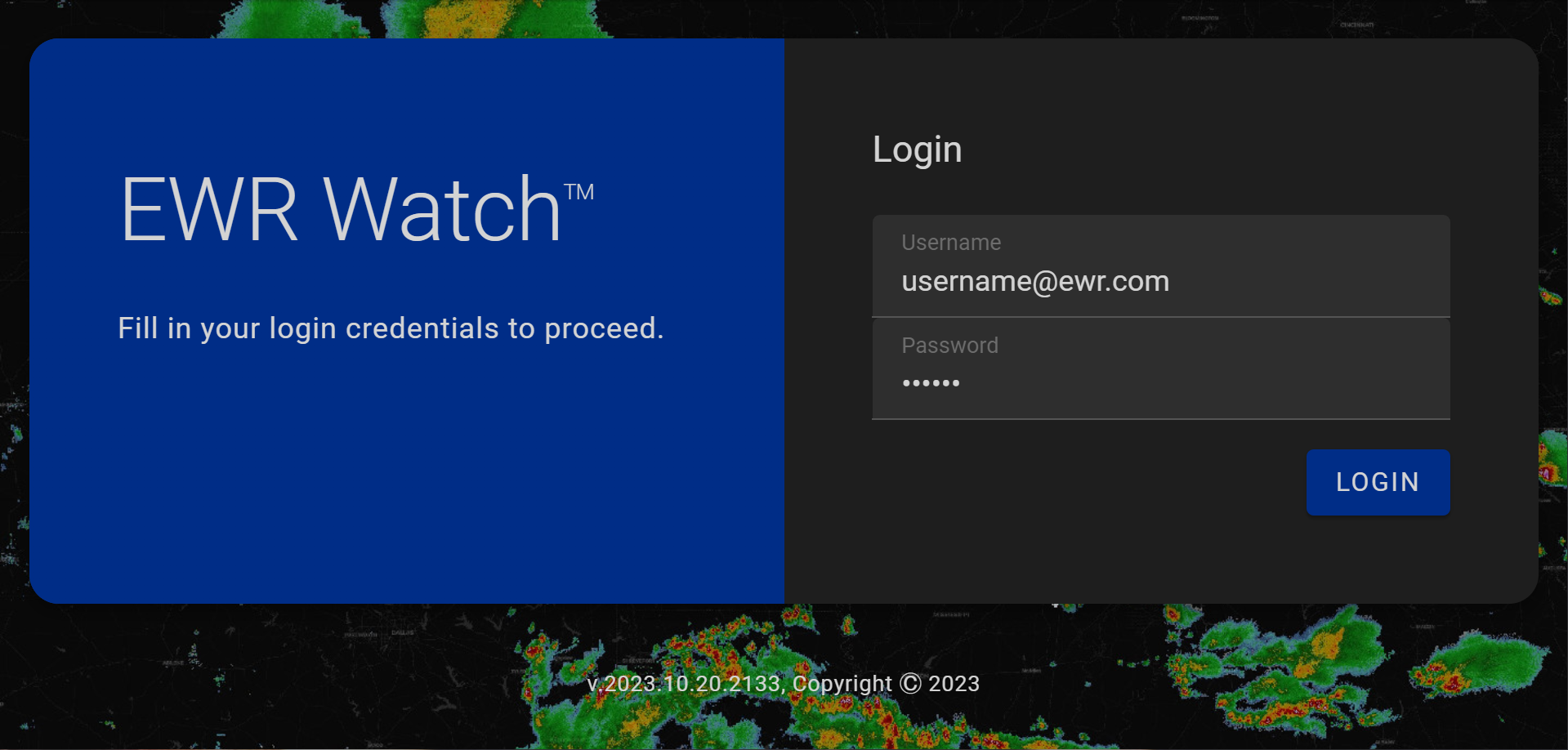Click the 'EWR Watch' title text
Image resolution: width=1568 pixels, height=750 pixels.
point(357,210)
